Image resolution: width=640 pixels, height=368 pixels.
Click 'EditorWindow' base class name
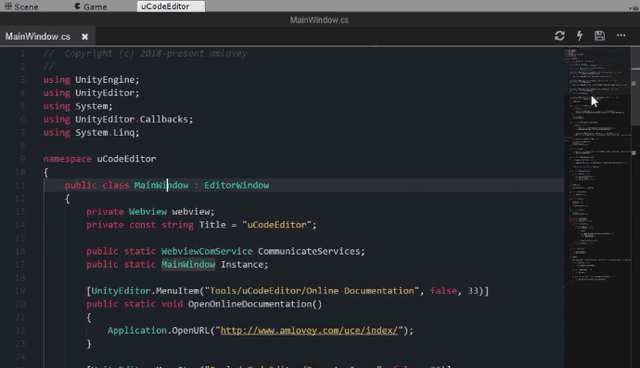tap(237, 185)
